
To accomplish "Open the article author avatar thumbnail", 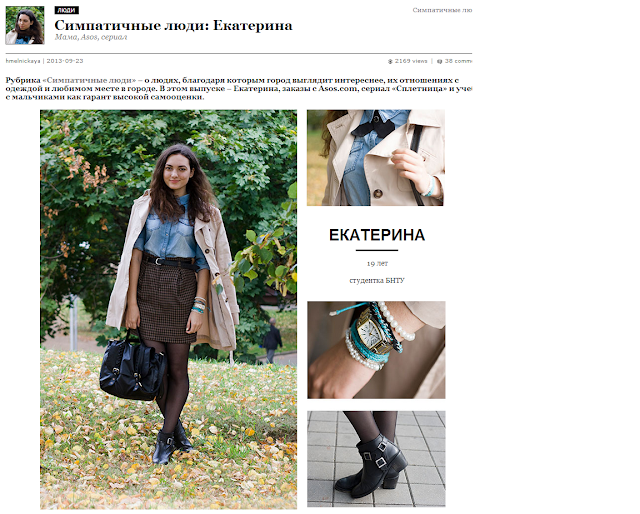I will pyautogui.click(x=25, y=25).
